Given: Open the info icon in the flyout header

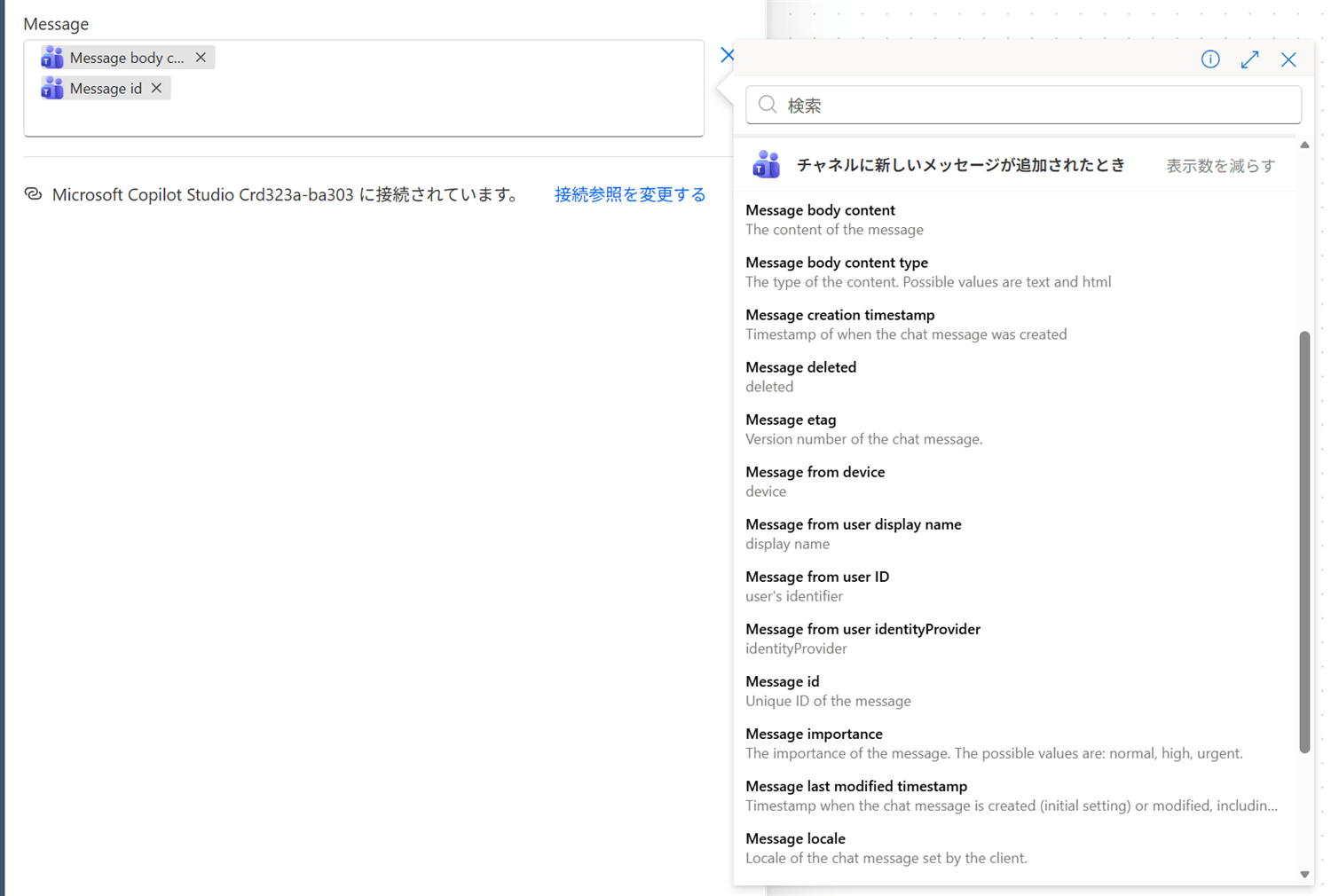Looking at the screenshot, I should pos(1210,59).
